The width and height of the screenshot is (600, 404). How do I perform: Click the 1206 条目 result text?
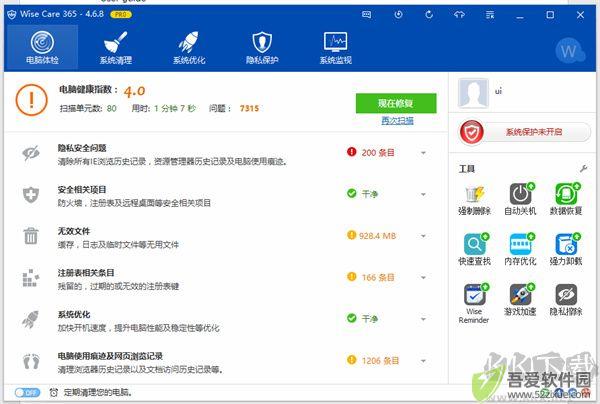coord(380,360)
